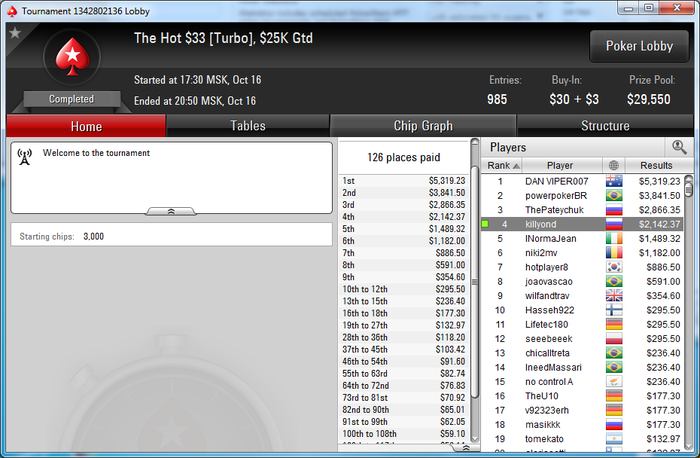This screenshot has height=458, width=700.
Task: Click the broadcast antenna icon beside welcome message
Action: click(x=25, y=156)
